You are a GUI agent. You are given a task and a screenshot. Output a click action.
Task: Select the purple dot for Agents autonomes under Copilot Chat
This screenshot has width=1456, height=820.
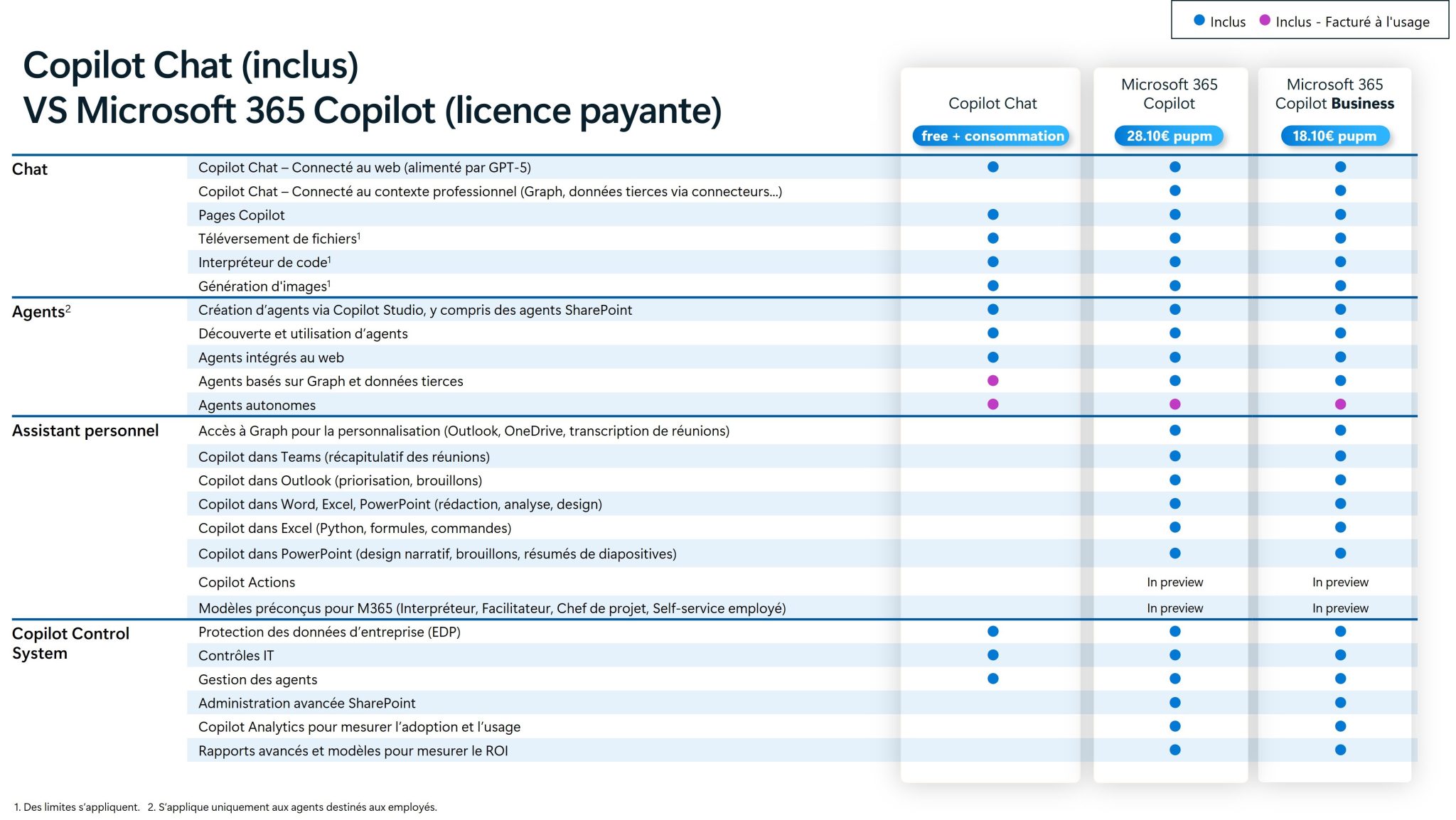coord(992,404)
